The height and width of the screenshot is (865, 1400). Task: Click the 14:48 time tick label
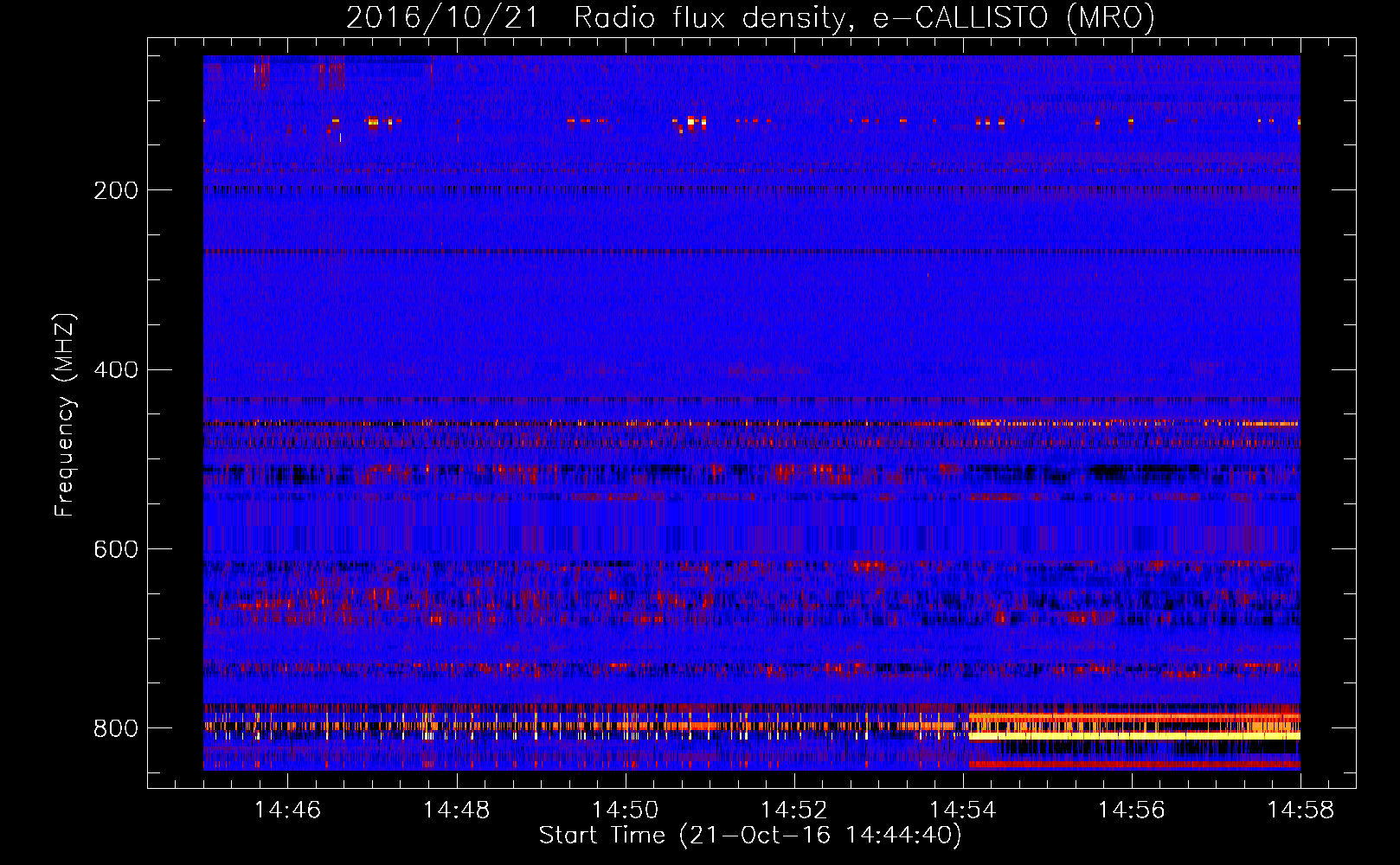coord(456,811)
